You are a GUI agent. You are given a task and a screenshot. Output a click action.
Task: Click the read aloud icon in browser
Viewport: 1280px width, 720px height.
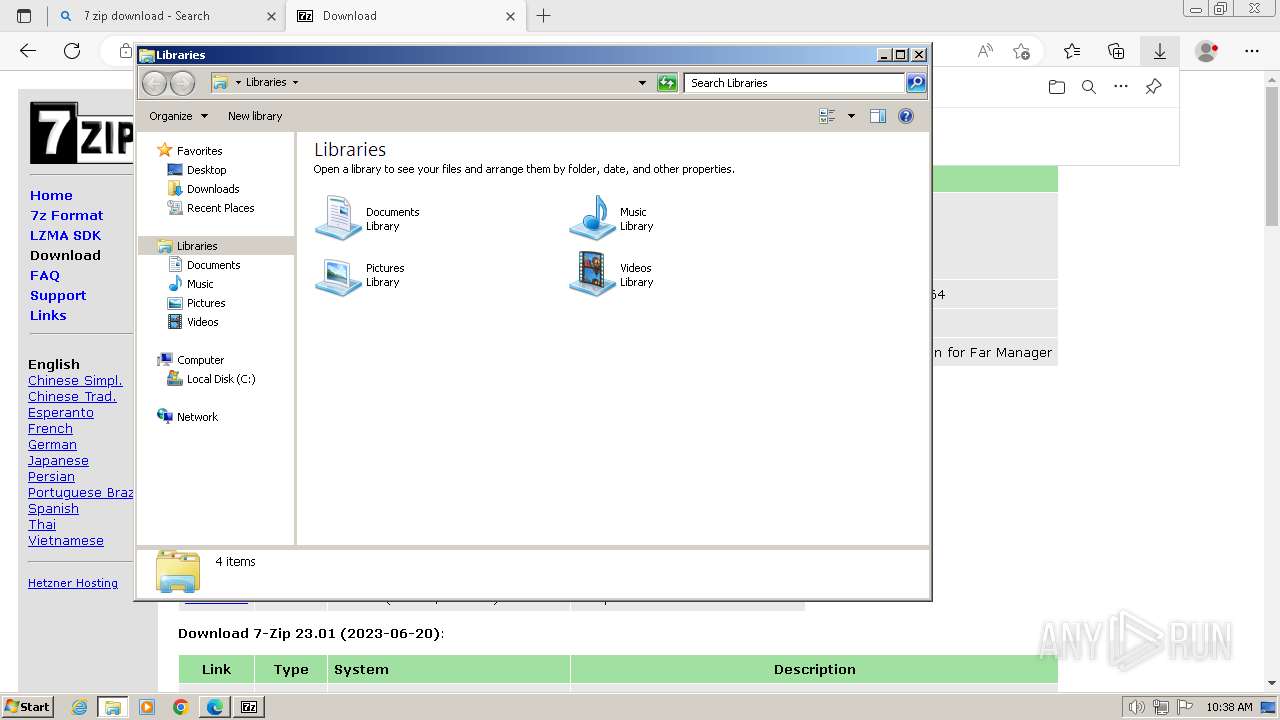[x=985, y=51]
